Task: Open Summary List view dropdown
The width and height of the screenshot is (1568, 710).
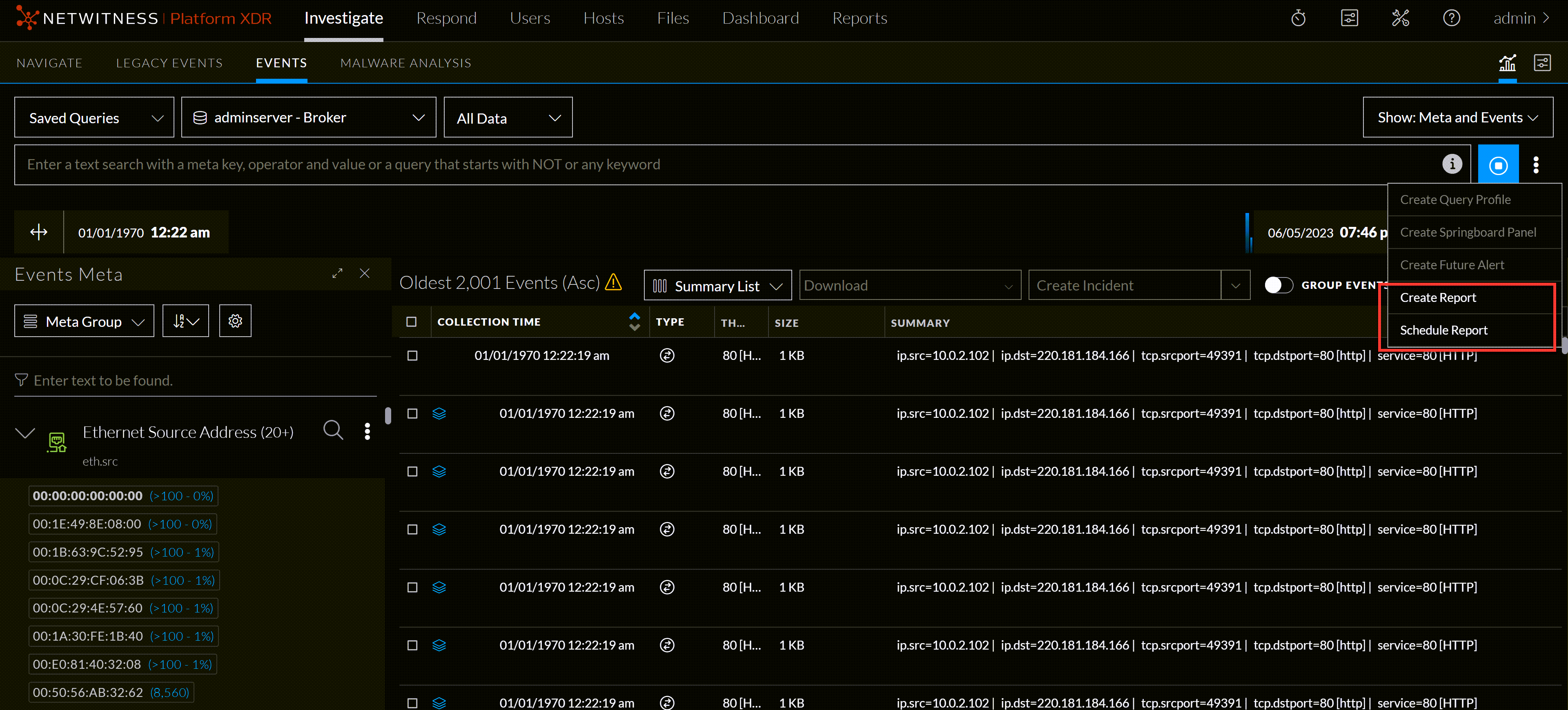Action: [717, 286]
